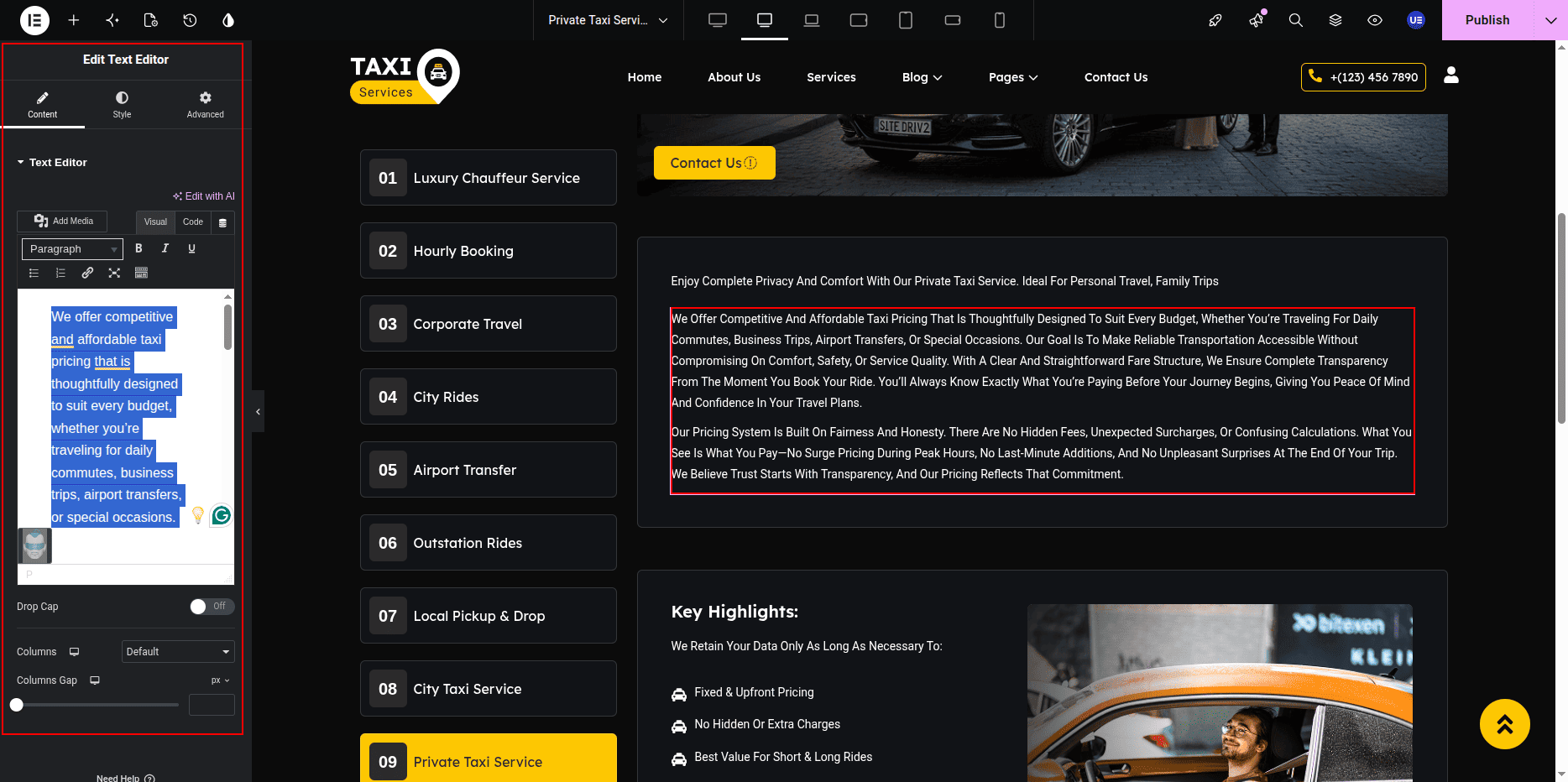Select mobile portrait view icon
The height and width of the screenshot is (782, 1568).
pos(1000,20)
